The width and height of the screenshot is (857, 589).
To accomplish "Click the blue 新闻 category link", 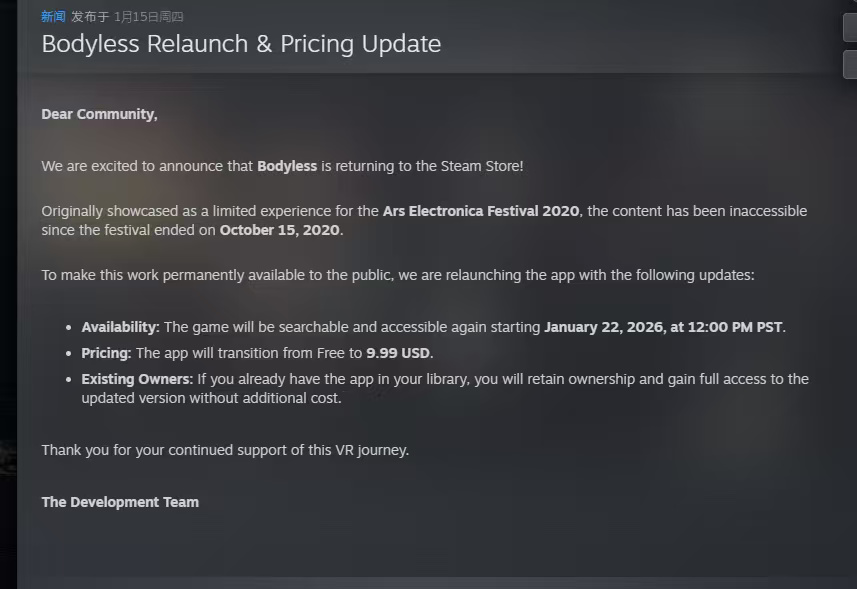I will tap(53, 17).
